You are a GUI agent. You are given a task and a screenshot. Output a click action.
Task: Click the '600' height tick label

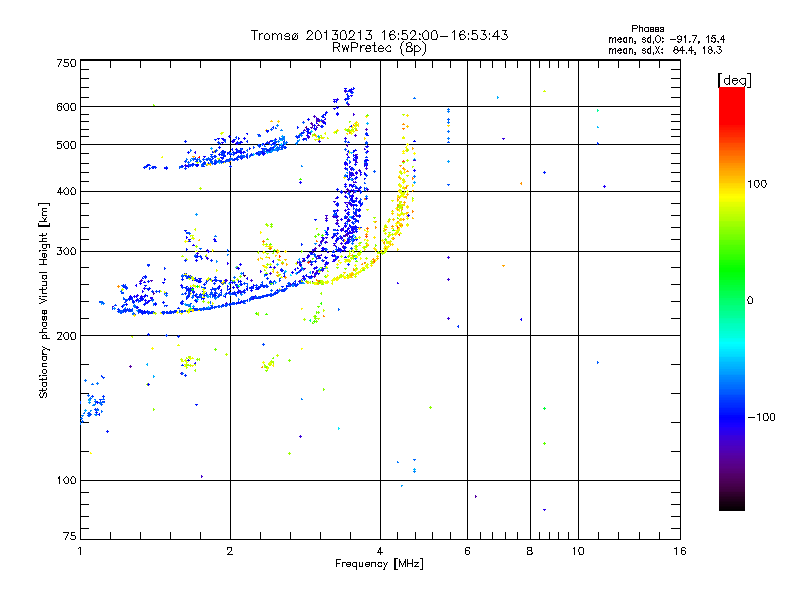pos(66,107)
